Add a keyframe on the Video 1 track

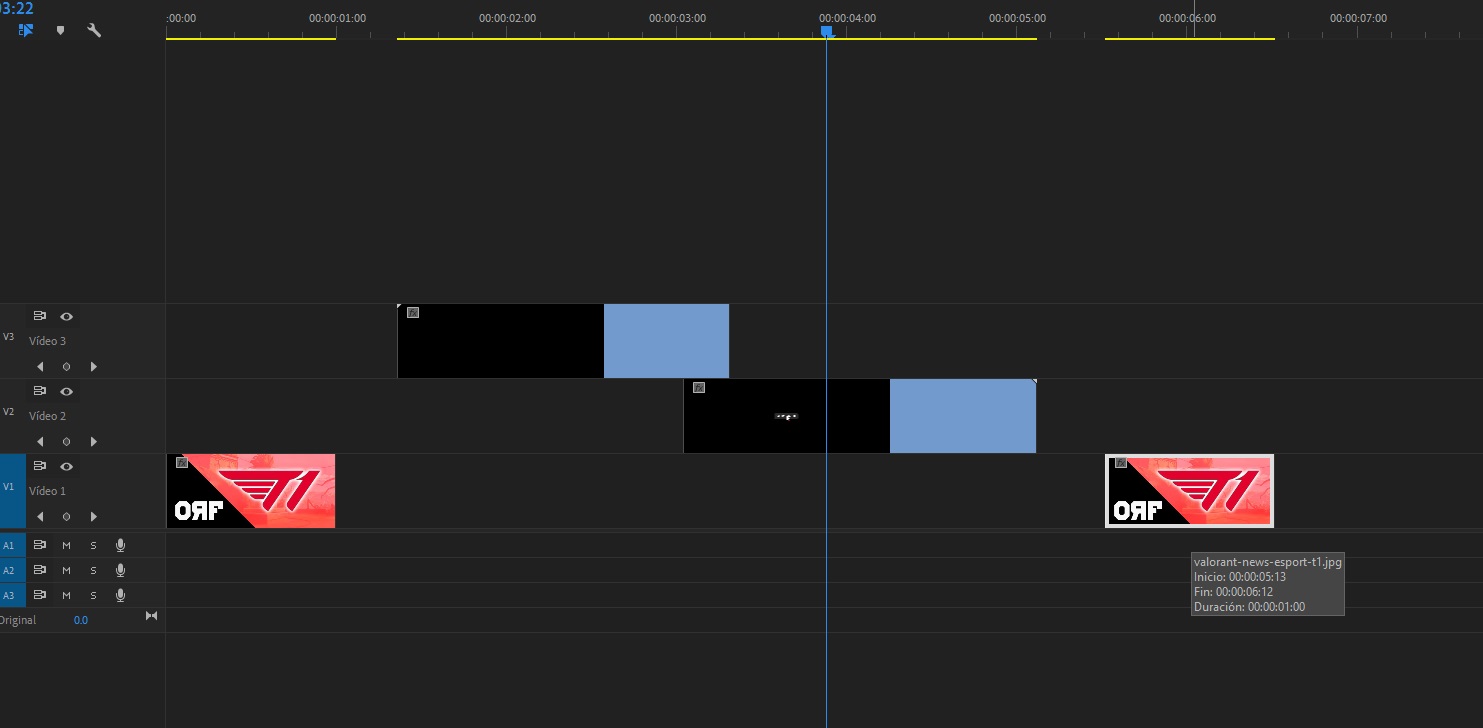click(66, 516)
